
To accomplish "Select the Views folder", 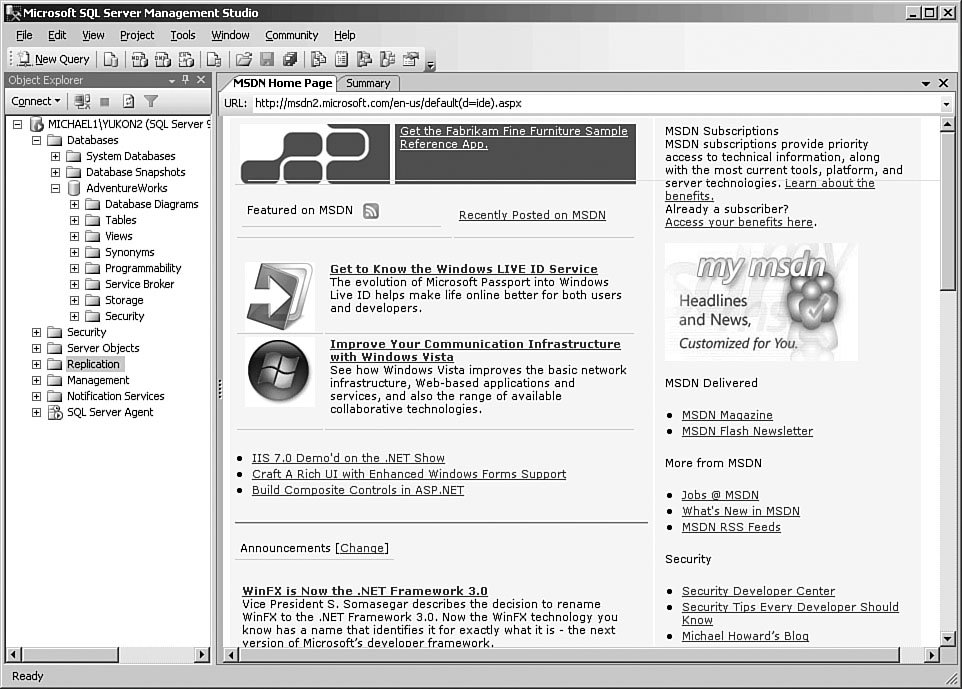I will pyautogui.click(x=118, y=236).
